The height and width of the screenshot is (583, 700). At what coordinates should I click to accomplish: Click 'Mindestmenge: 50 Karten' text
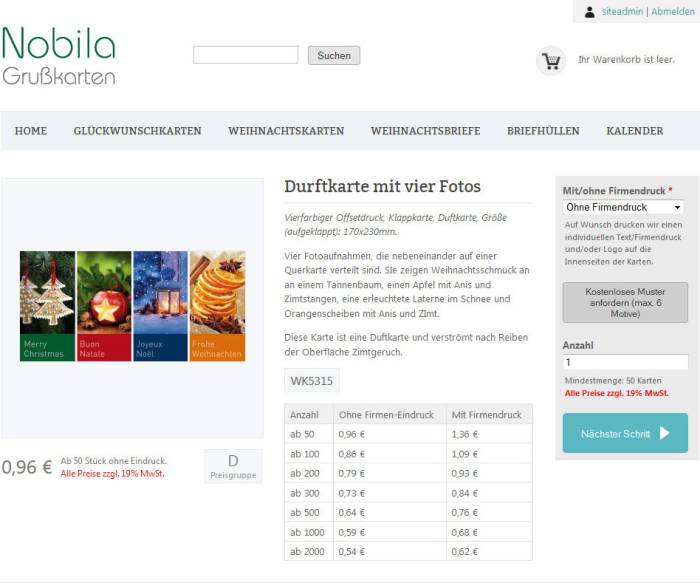613,381
